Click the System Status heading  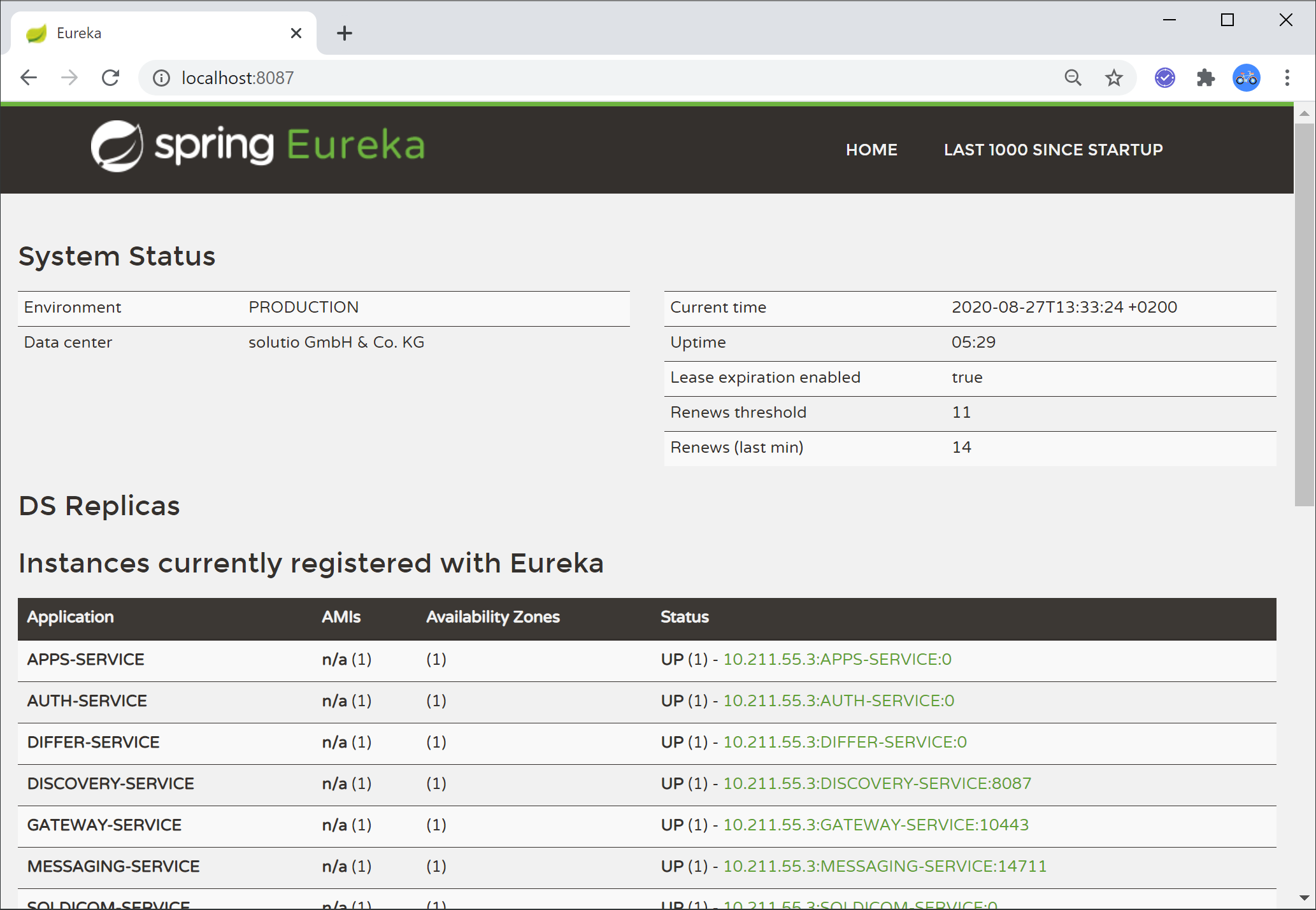pos(117,256)
